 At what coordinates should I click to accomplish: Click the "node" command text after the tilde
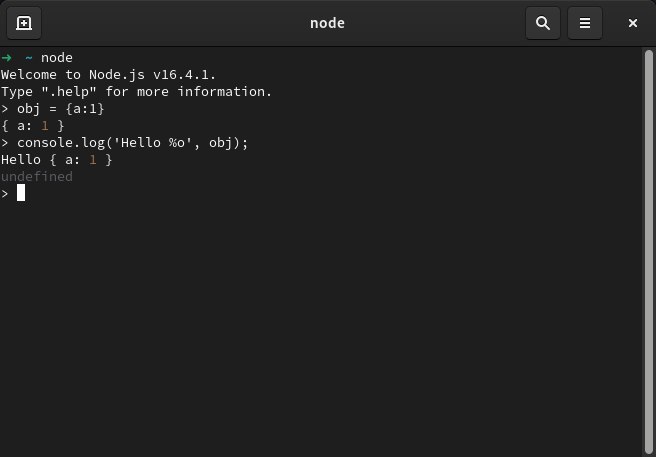tap(56, 57)
